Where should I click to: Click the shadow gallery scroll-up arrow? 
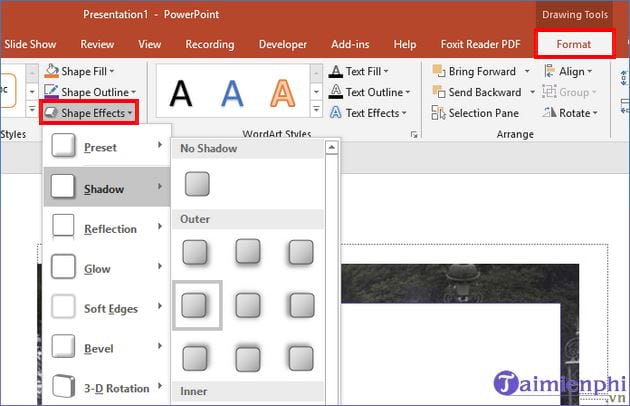tap(331, 148)
